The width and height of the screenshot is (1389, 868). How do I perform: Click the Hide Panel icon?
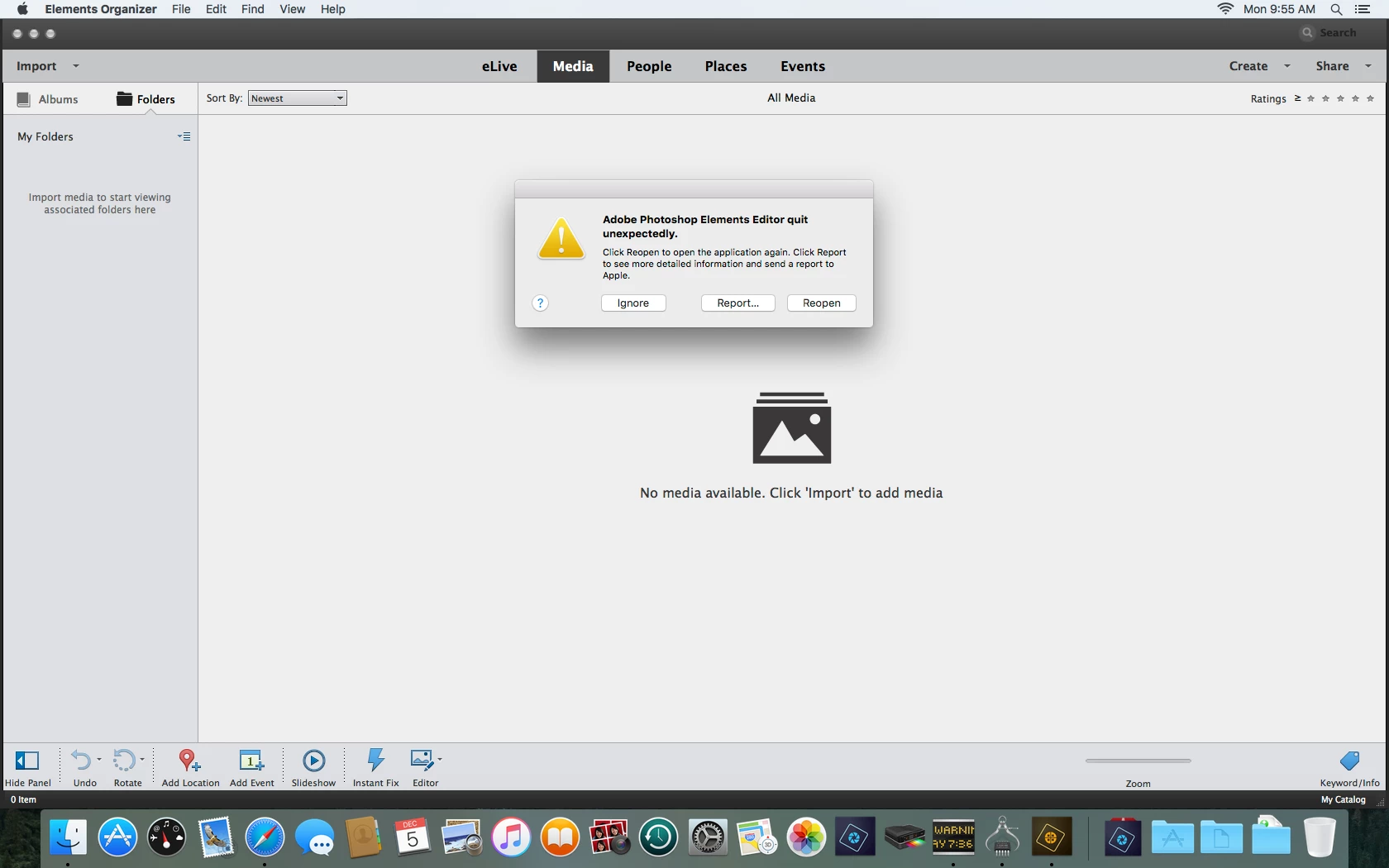[x=27, y=761]
